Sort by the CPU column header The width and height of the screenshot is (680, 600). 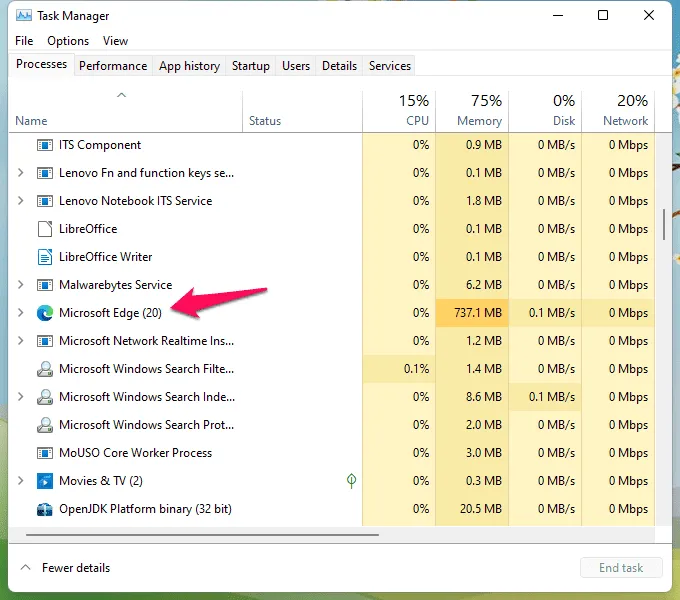pos(399,111)
